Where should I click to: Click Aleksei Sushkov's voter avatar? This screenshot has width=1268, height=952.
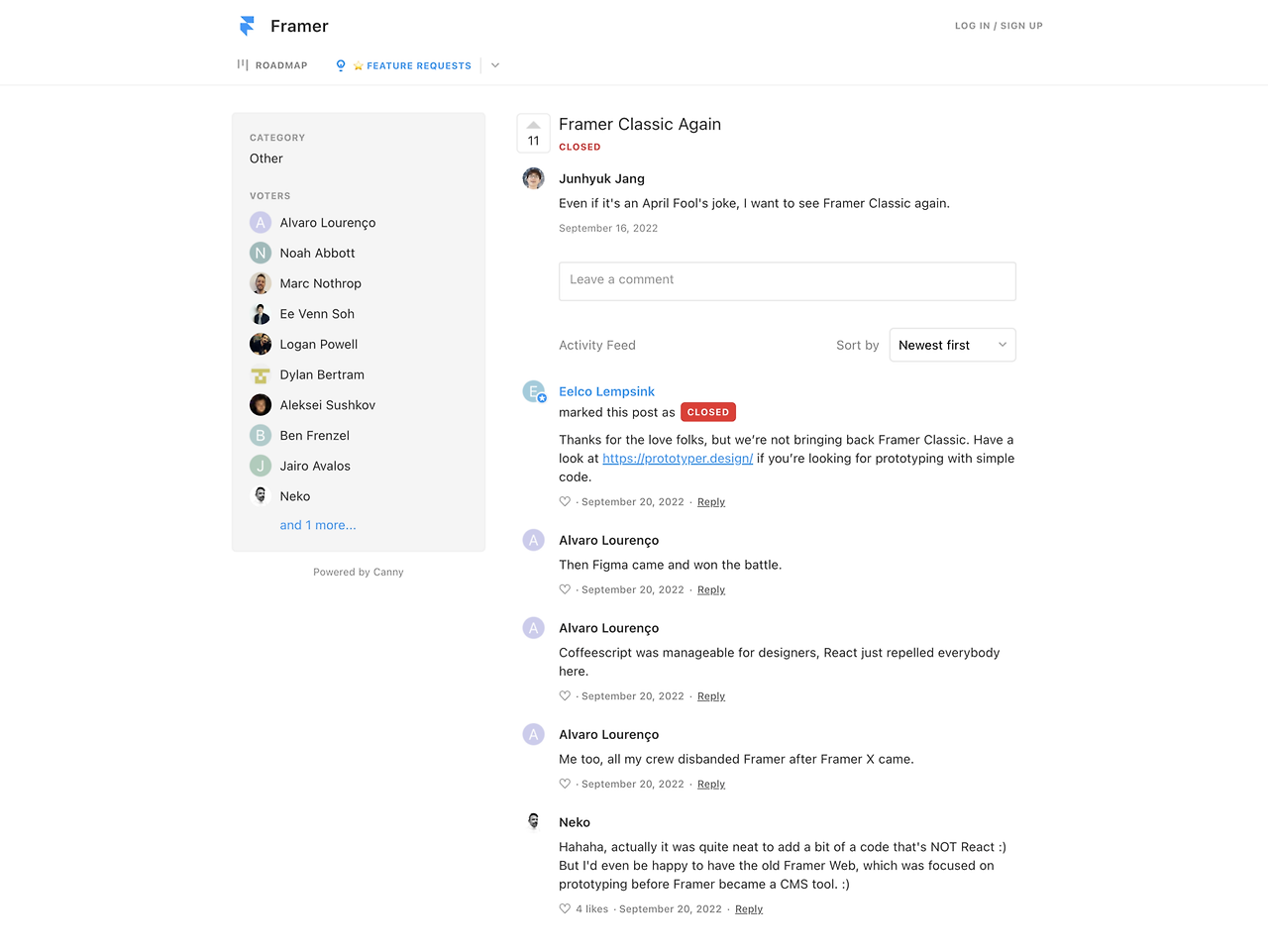[261, 405]
